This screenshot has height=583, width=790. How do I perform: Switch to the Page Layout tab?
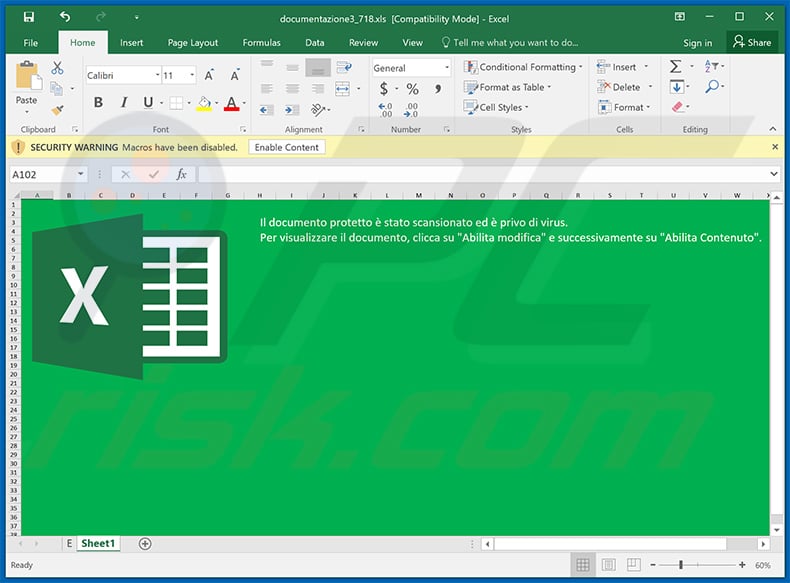coord(193,43)
